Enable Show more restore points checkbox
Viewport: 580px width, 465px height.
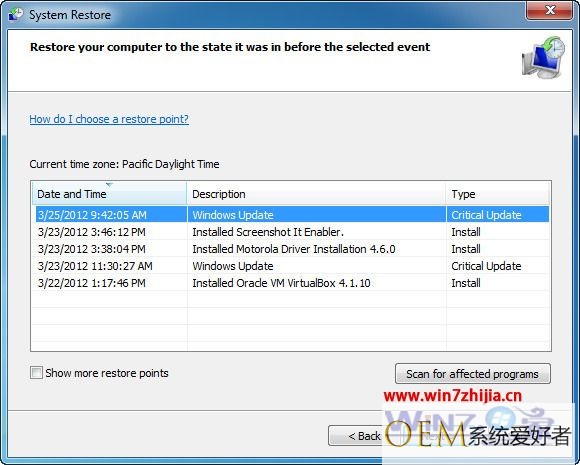(x=36, y=373)
